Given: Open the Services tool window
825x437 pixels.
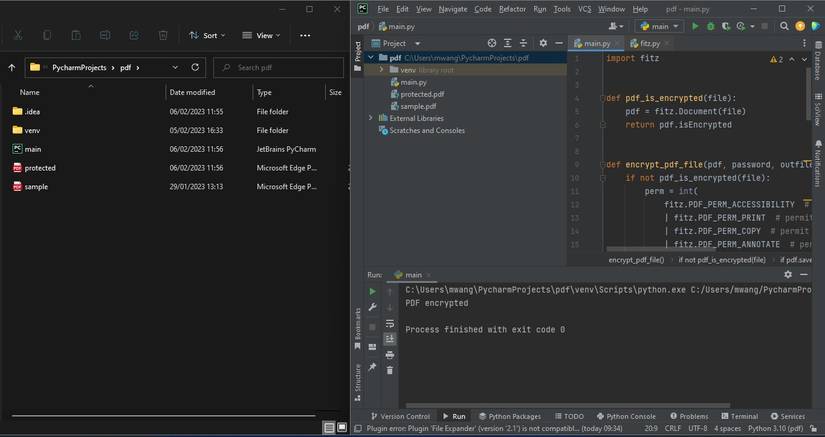Looking at the screenshot, I should click(788, 416).
